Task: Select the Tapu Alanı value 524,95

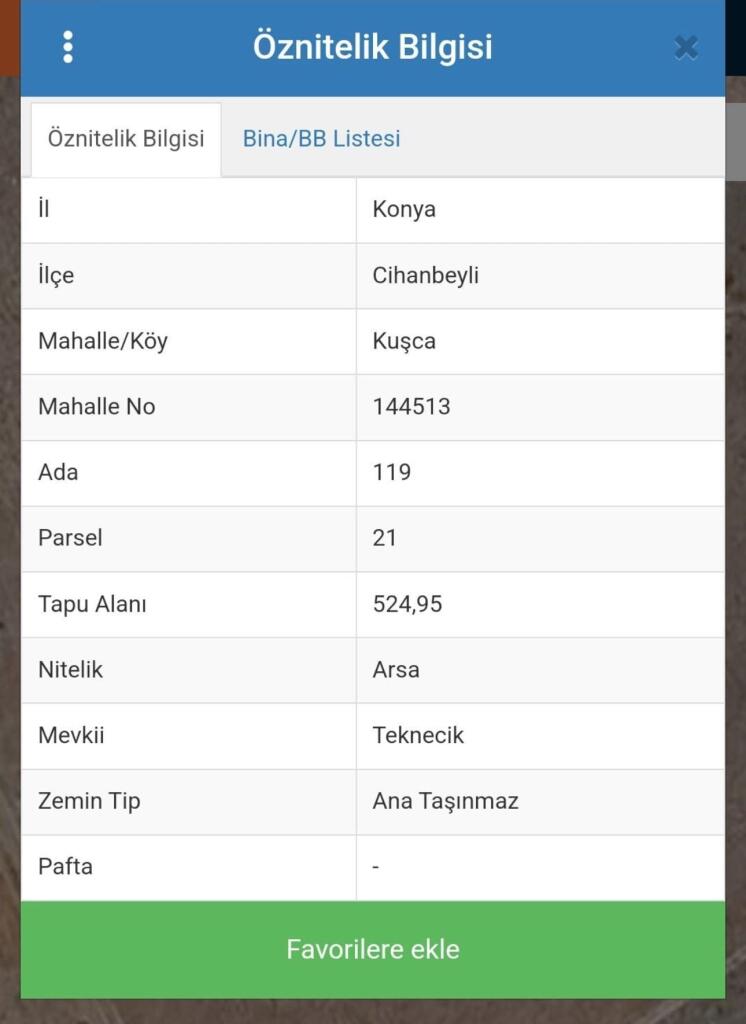Action: pos(407,604)
